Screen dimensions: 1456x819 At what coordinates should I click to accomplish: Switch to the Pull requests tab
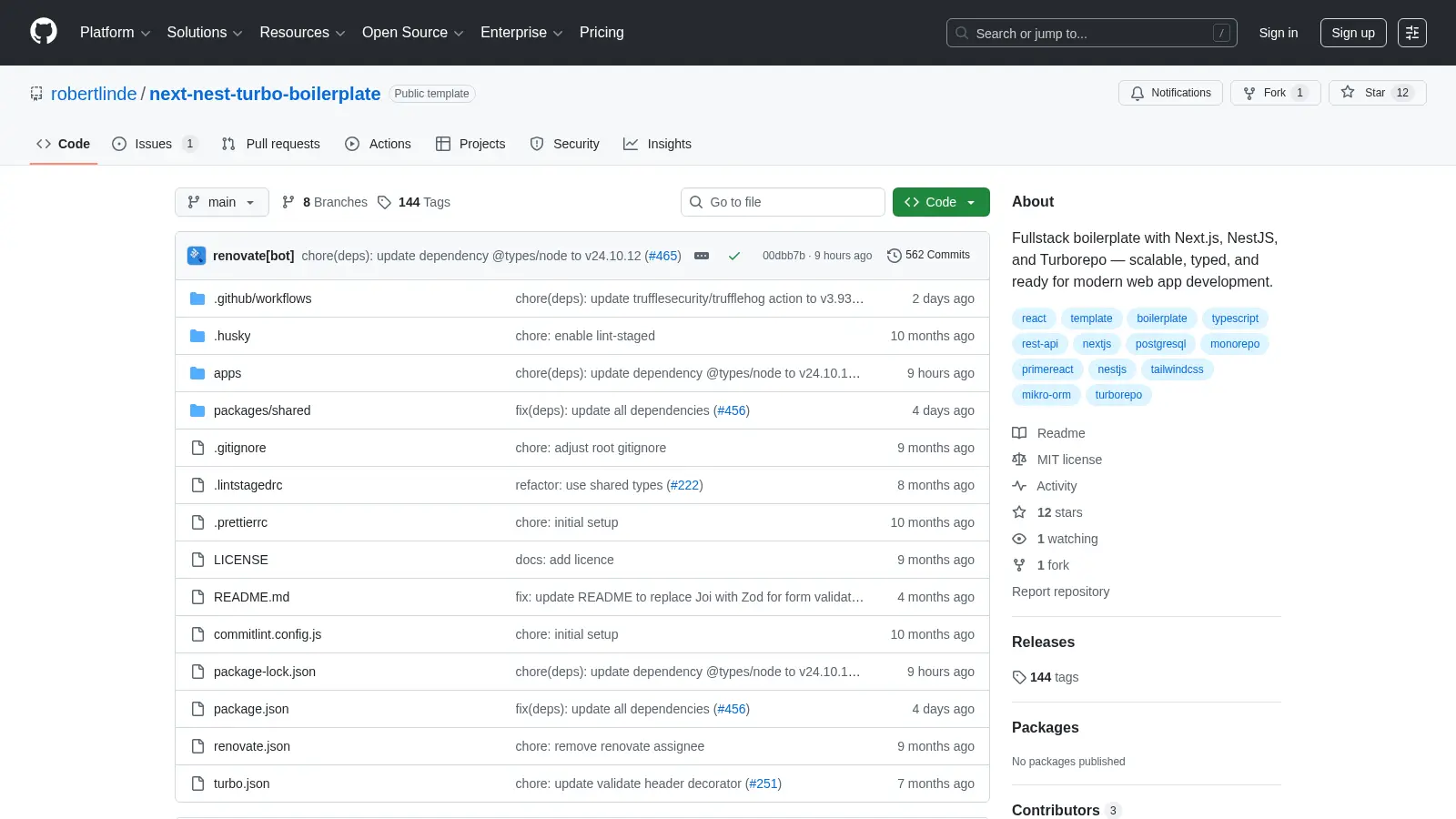click(271, 144)
